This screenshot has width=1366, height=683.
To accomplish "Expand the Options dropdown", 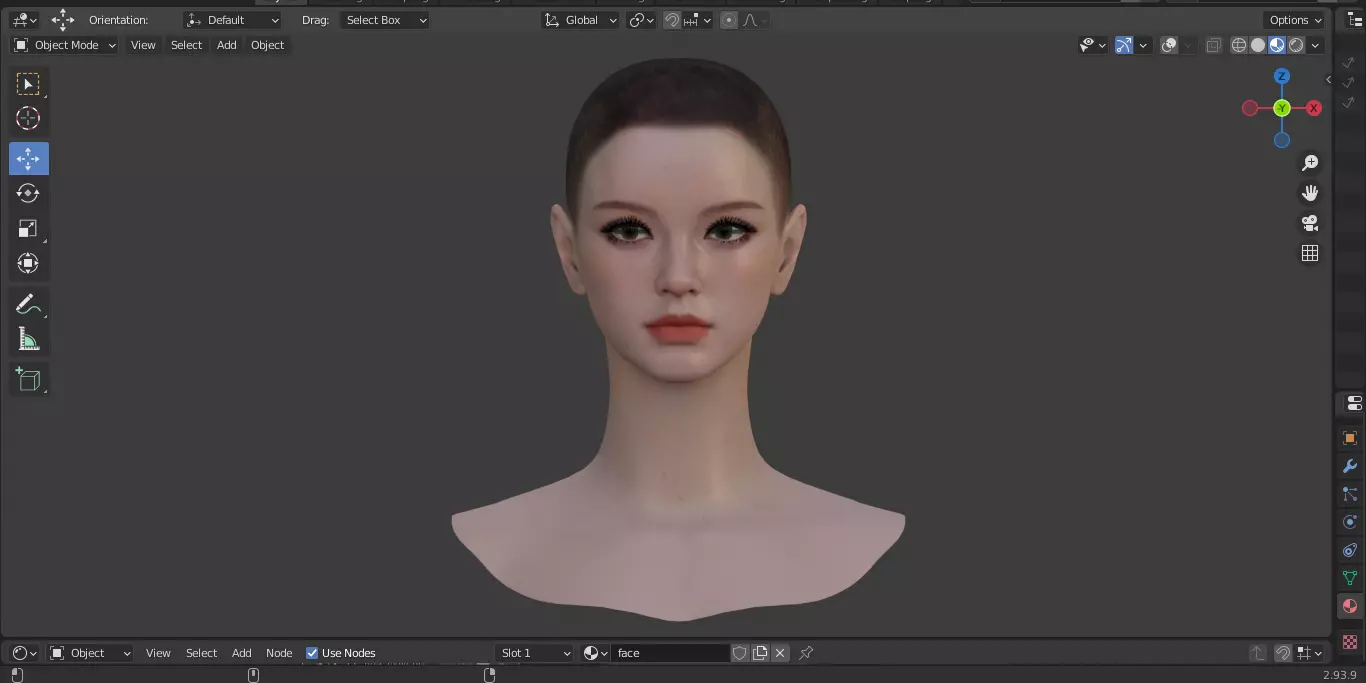I will 1295,20.
